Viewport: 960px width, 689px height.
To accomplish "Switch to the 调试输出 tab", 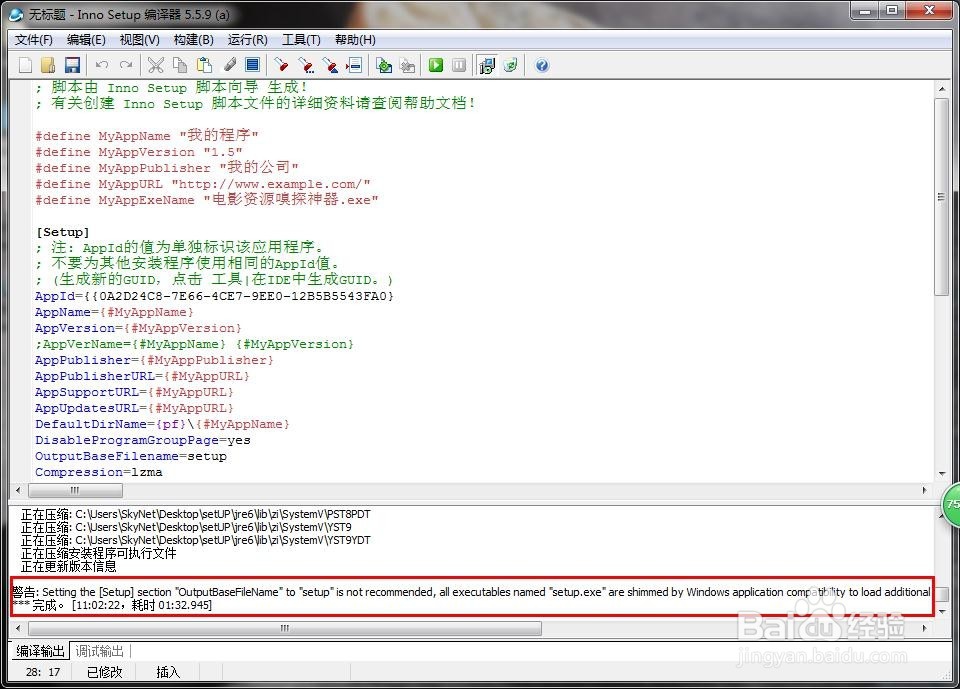I will click(99, 650).
